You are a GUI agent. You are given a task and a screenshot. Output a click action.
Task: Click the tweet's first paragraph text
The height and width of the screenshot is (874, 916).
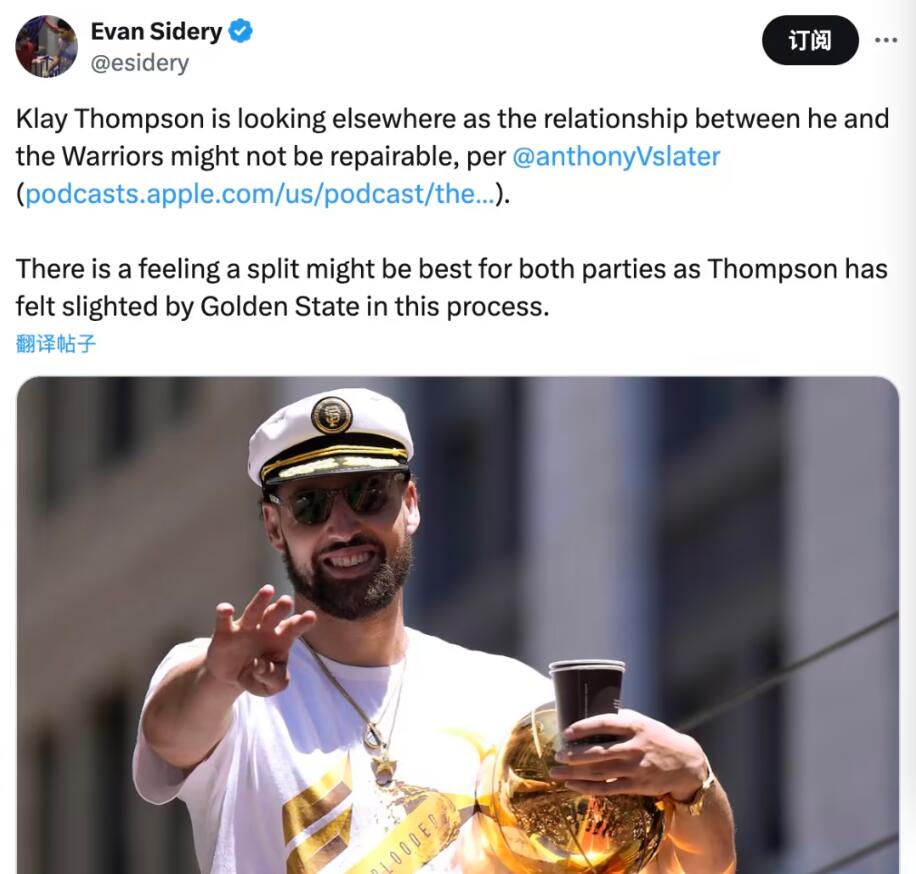click(x=400, y=120)
